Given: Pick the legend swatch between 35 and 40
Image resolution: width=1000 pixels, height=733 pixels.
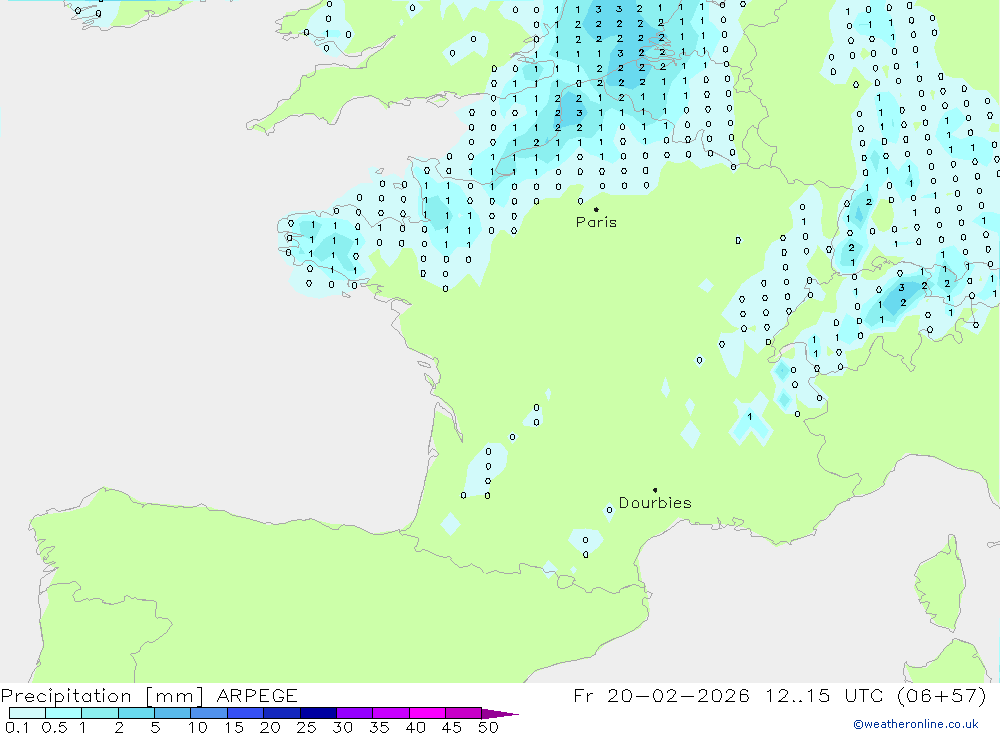Looking at the screenshot, I should pyautogui.click(x=391, y=713).
